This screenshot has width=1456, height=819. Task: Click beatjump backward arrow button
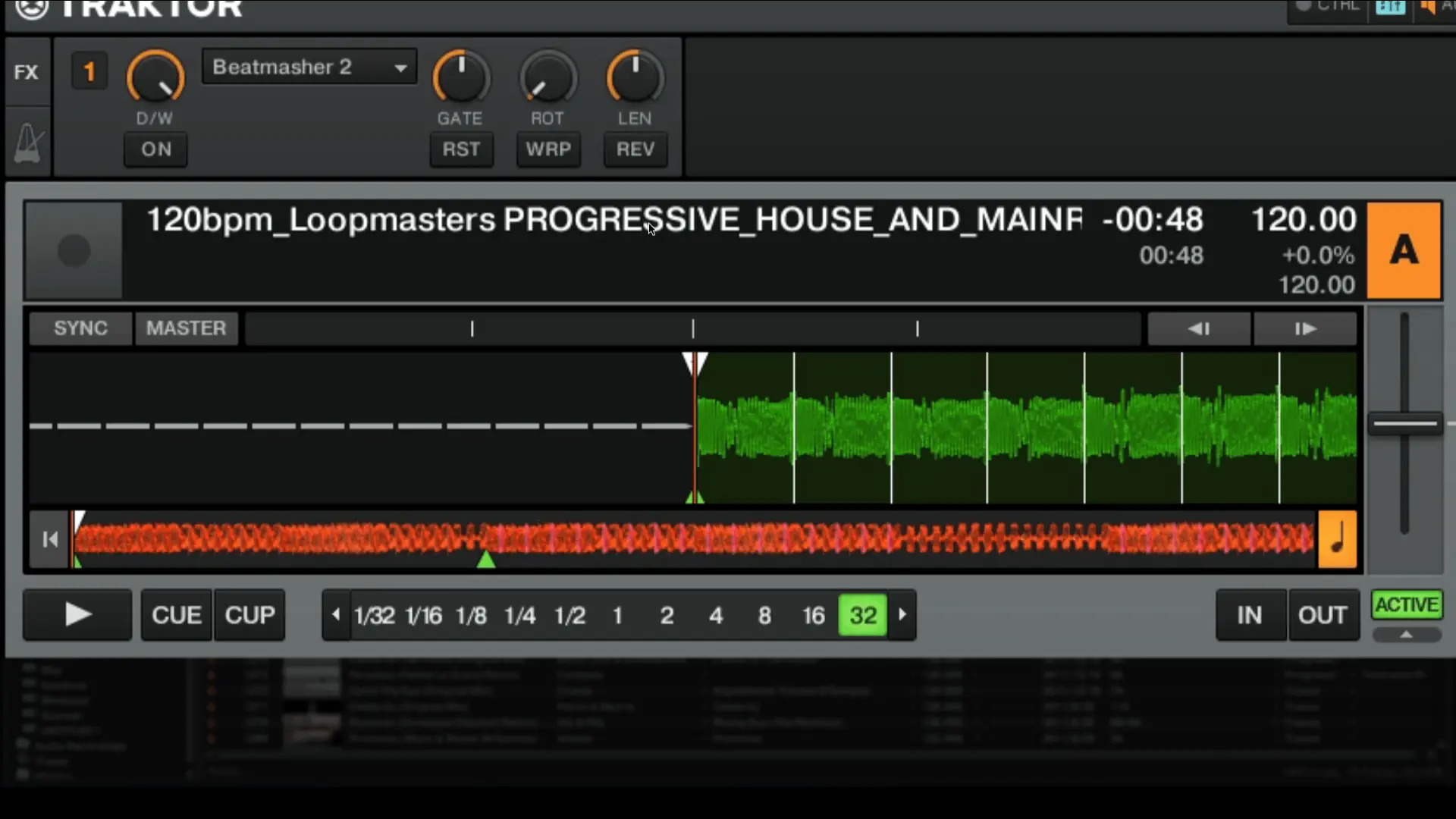1198,328
